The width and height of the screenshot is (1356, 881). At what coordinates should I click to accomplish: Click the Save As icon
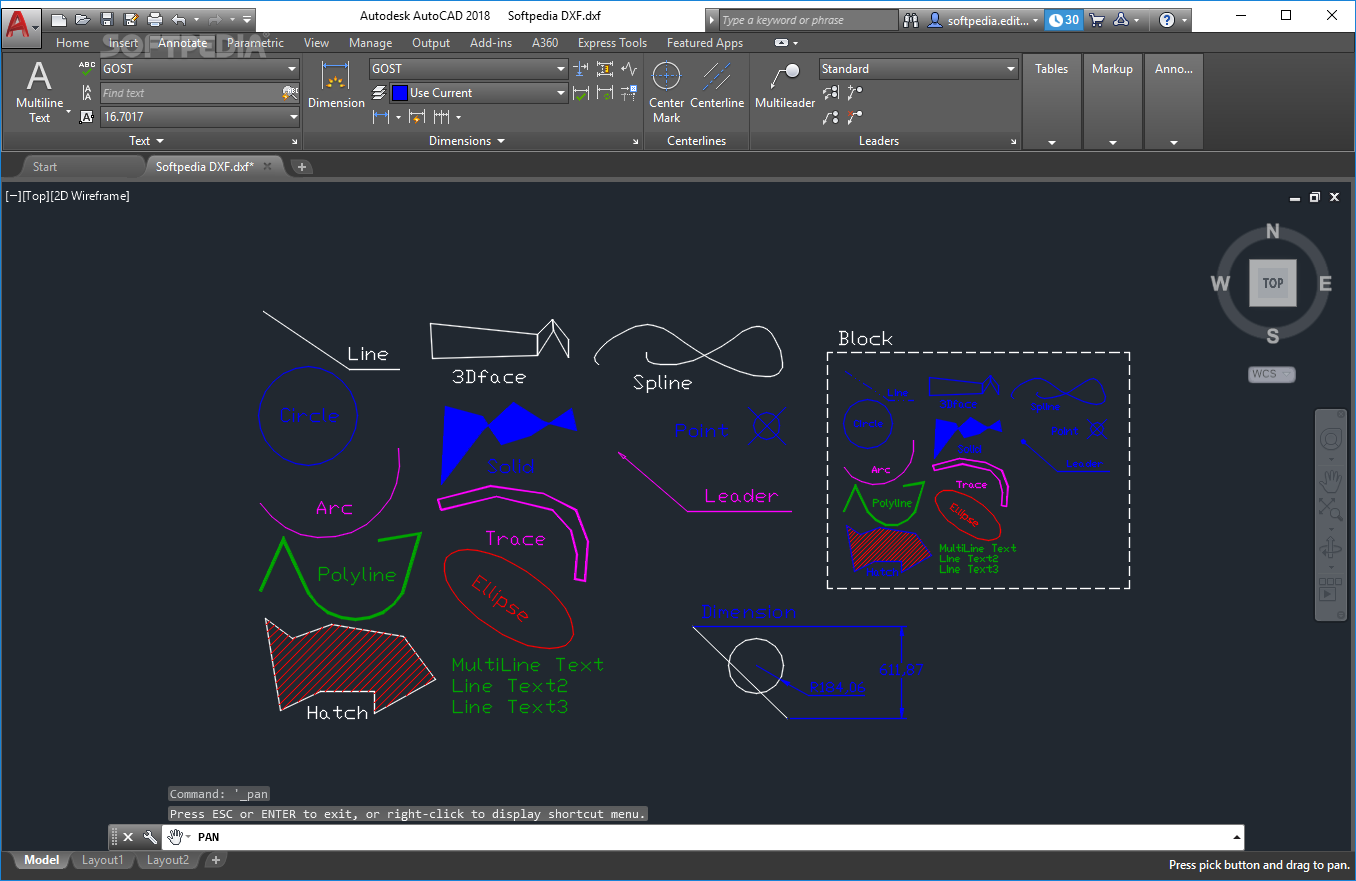131,19
